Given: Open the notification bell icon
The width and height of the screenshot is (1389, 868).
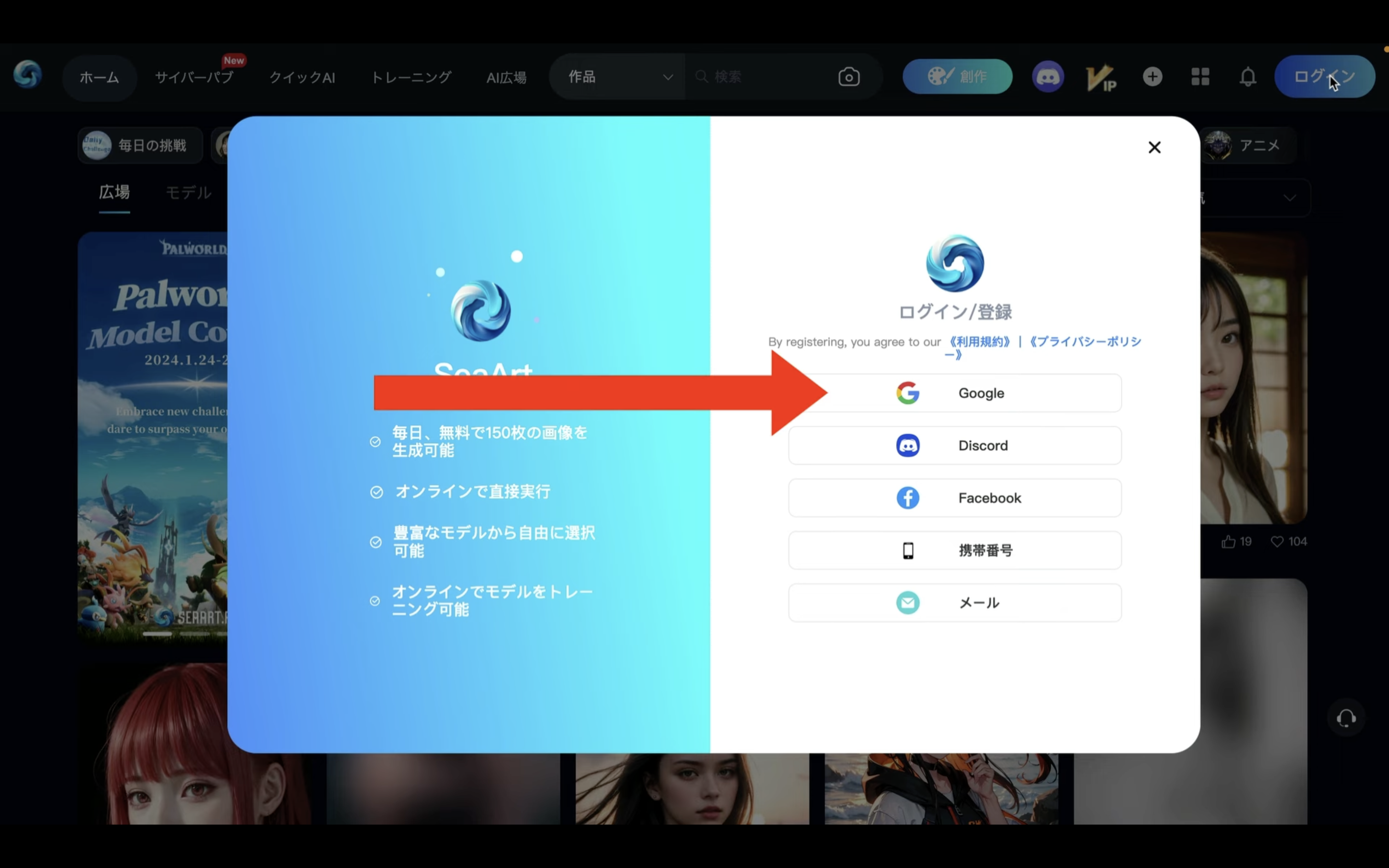Looking at the screenshot, I should (x=1248, y=76).
